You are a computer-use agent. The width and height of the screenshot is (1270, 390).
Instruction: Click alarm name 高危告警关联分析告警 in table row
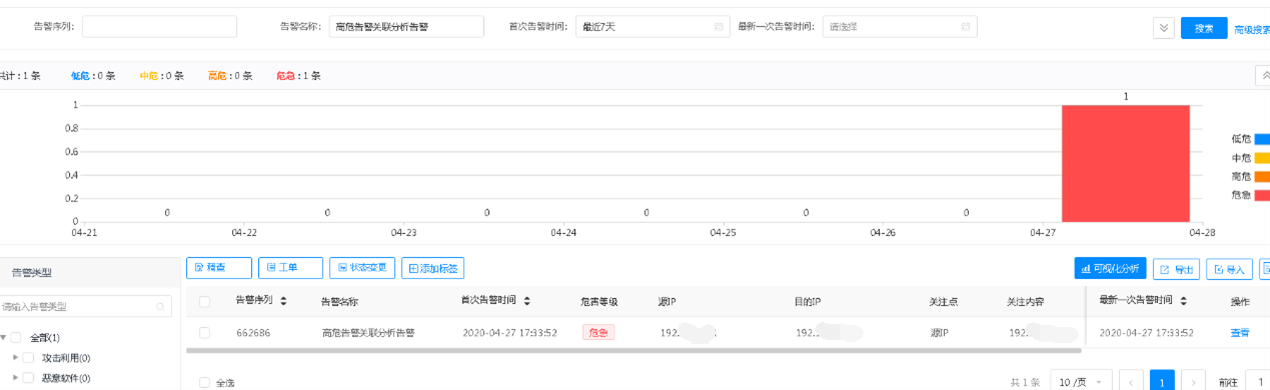(x=368, y=332)
